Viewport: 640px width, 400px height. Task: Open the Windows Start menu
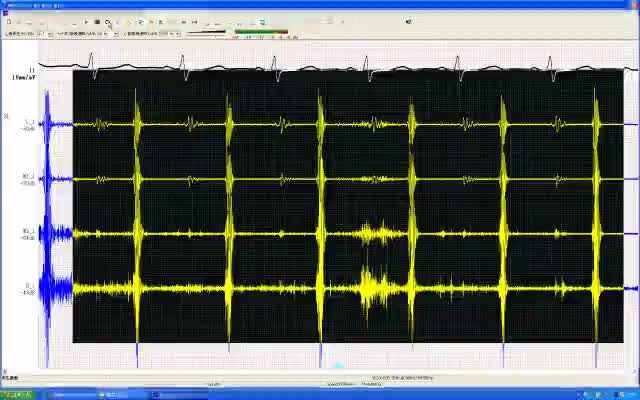[15, 394]
